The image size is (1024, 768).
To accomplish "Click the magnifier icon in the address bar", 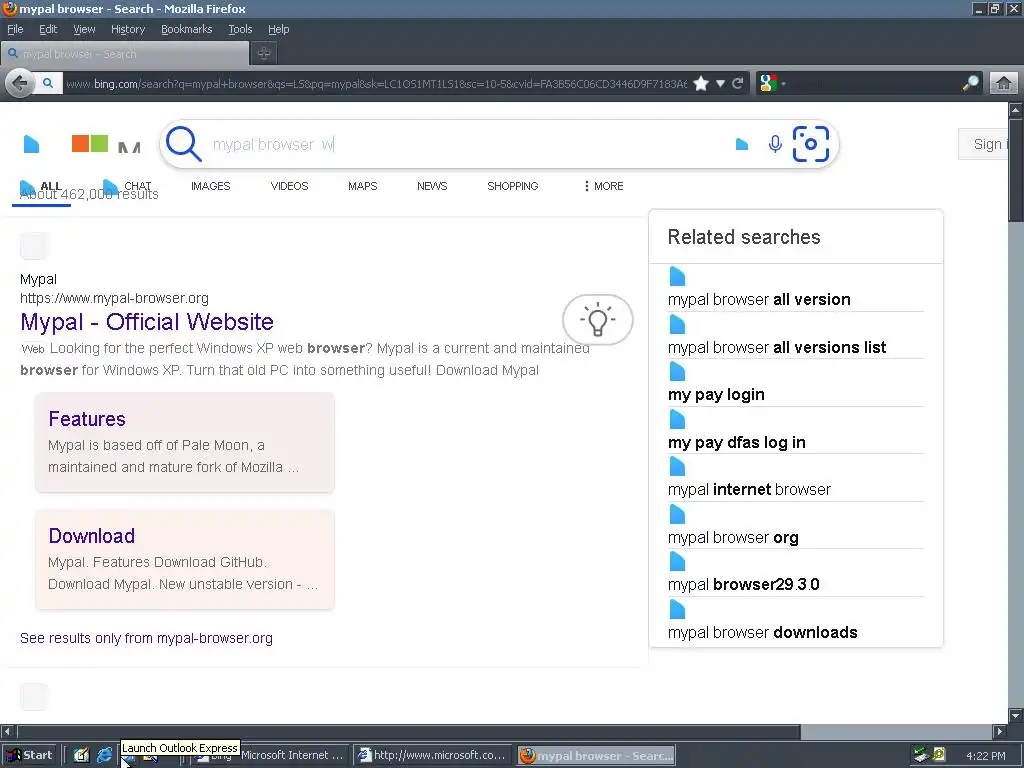I will tap(48, 84).
